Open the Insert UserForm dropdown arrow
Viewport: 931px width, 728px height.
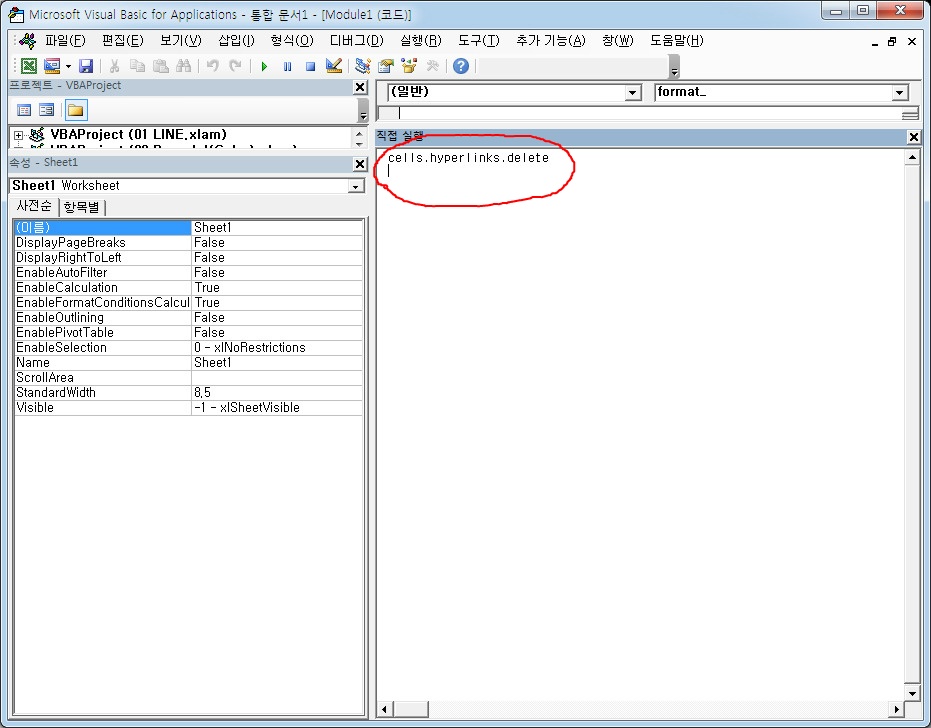pyautogui.click(x=68, y=66)
